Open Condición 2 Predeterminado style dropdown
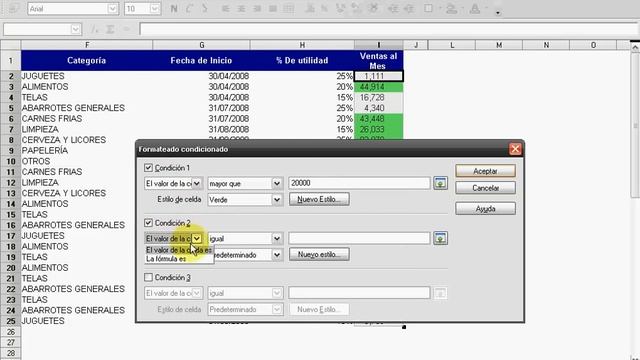 click(277, 255)
